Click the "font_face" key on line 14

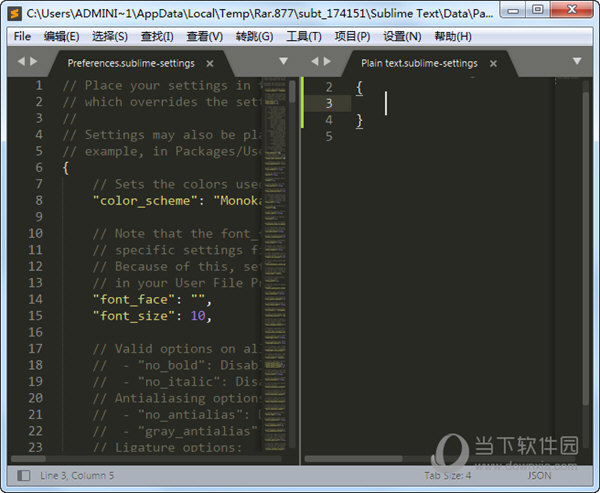click(136, 299)
